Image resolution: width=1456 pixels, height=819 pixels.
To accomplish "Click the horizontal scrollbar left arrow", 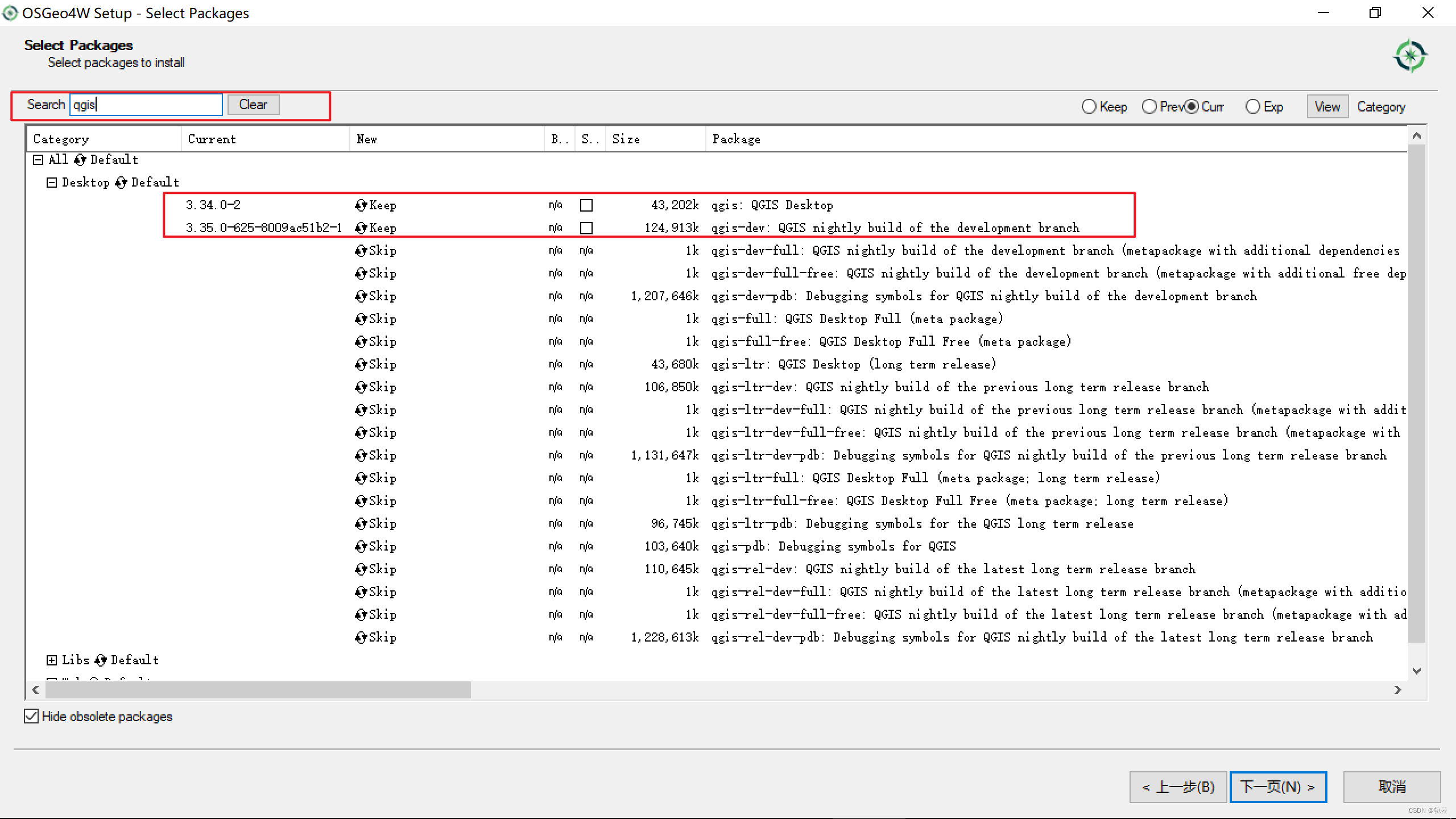I will [x=36, y=690].
